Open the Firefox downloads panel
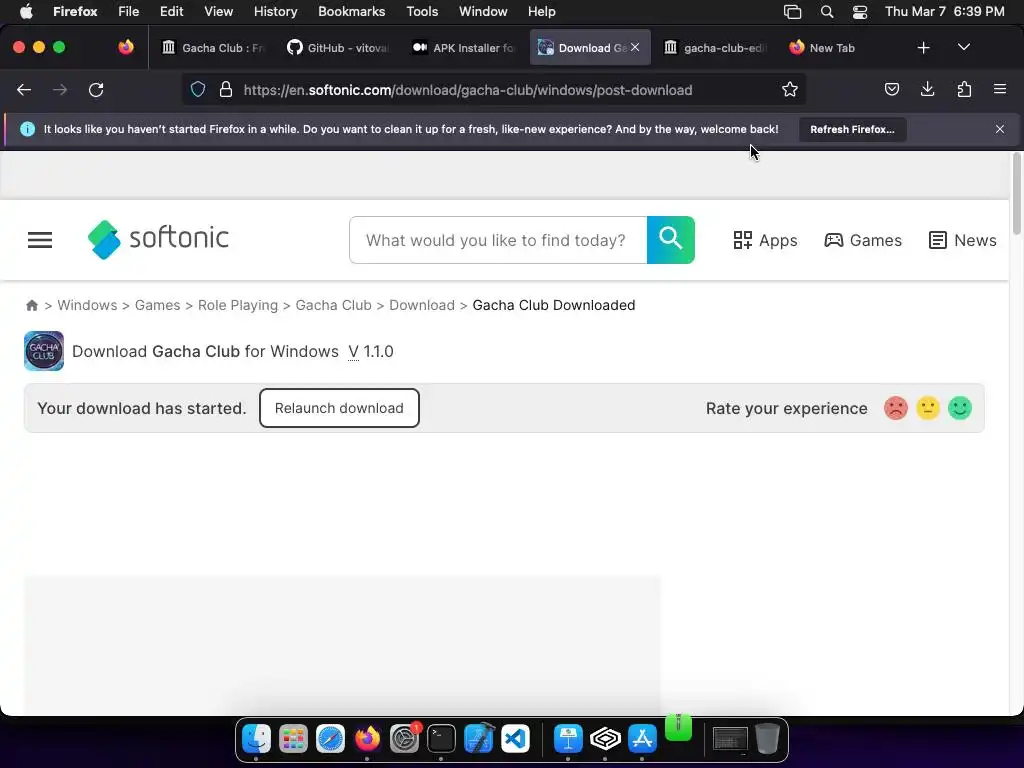This screenshot has width=1024, height=768. (x=927, y=89)
